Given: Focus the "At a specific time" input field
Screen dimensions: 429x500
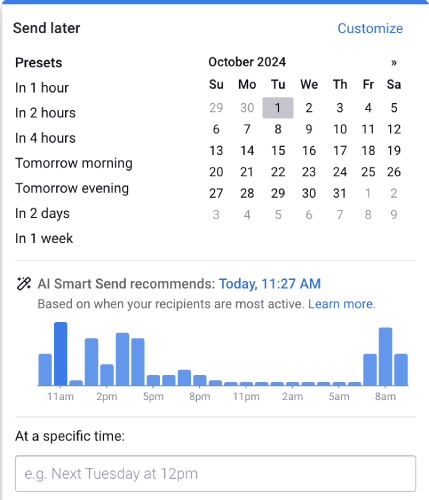Looking at the screenshot, I should [x=215, y=474].
